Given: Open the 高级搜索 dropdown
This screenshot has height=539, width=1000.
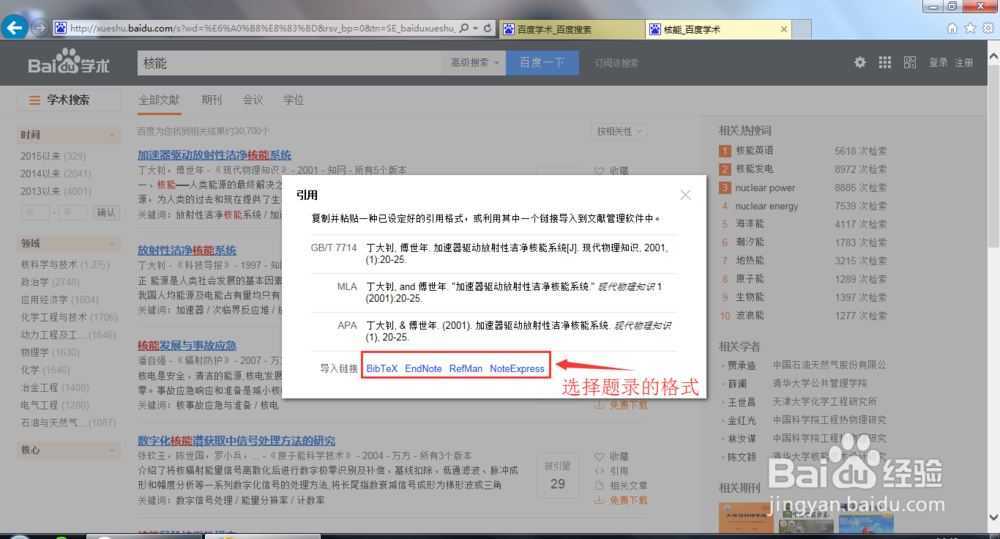Looking at the screenshot, I should [474, 63].
